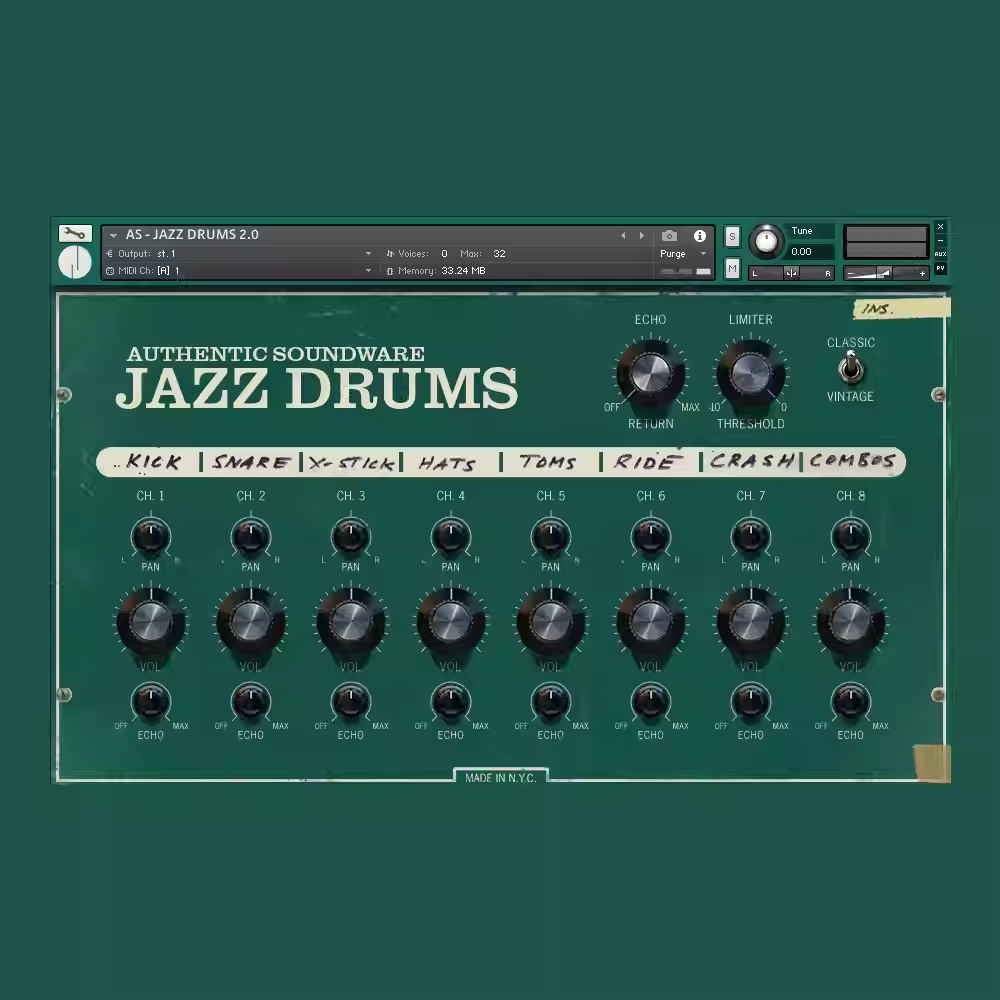
Task: Take a snapshot with camera icon
Action: point(669,236)
